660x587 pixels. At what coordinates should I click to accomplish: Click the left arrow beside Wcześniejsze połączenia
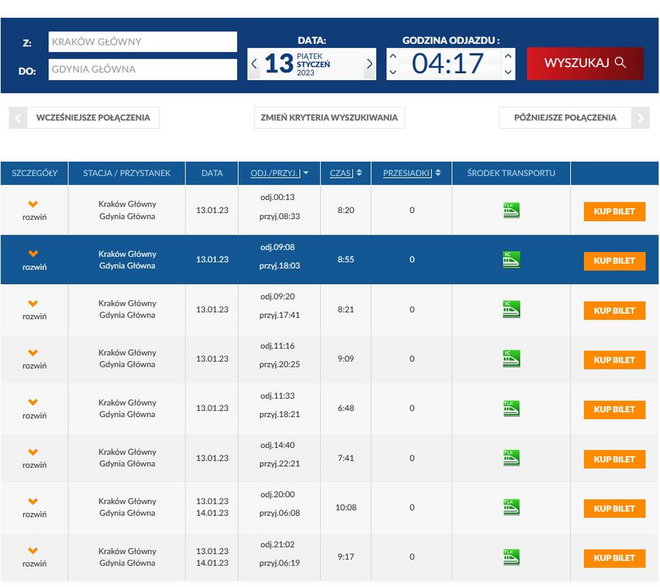click(18, 118)
